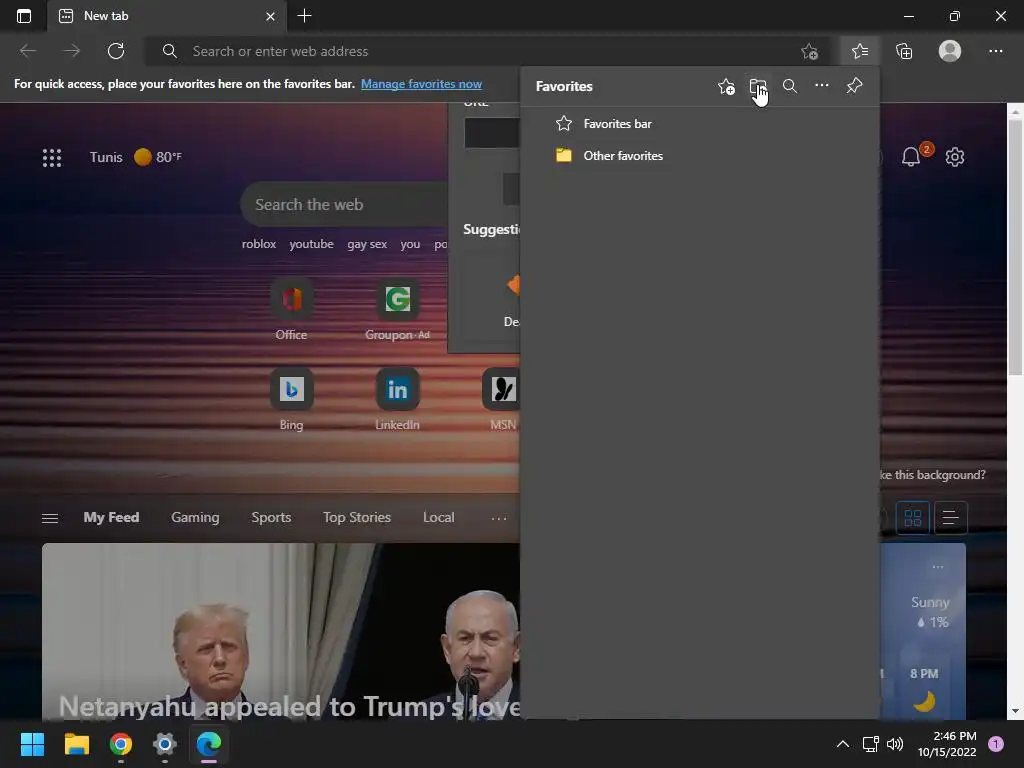Screen dimensions: 1024x768
Task: Select the youtube search suggestion
Action: 312,244
